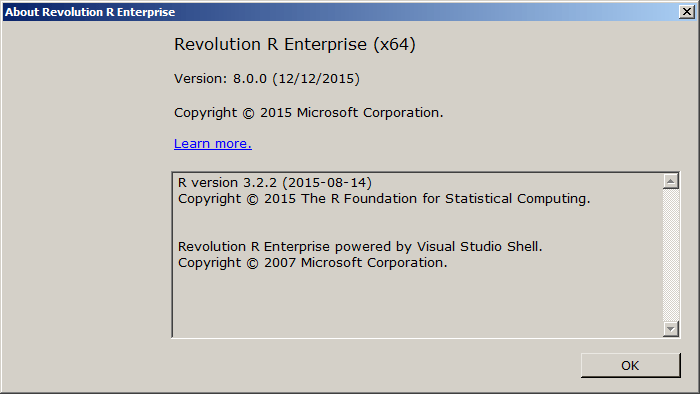Click the 'powered by Visual Studio Shell' line

pyautogui.click(x=360, y=246)
